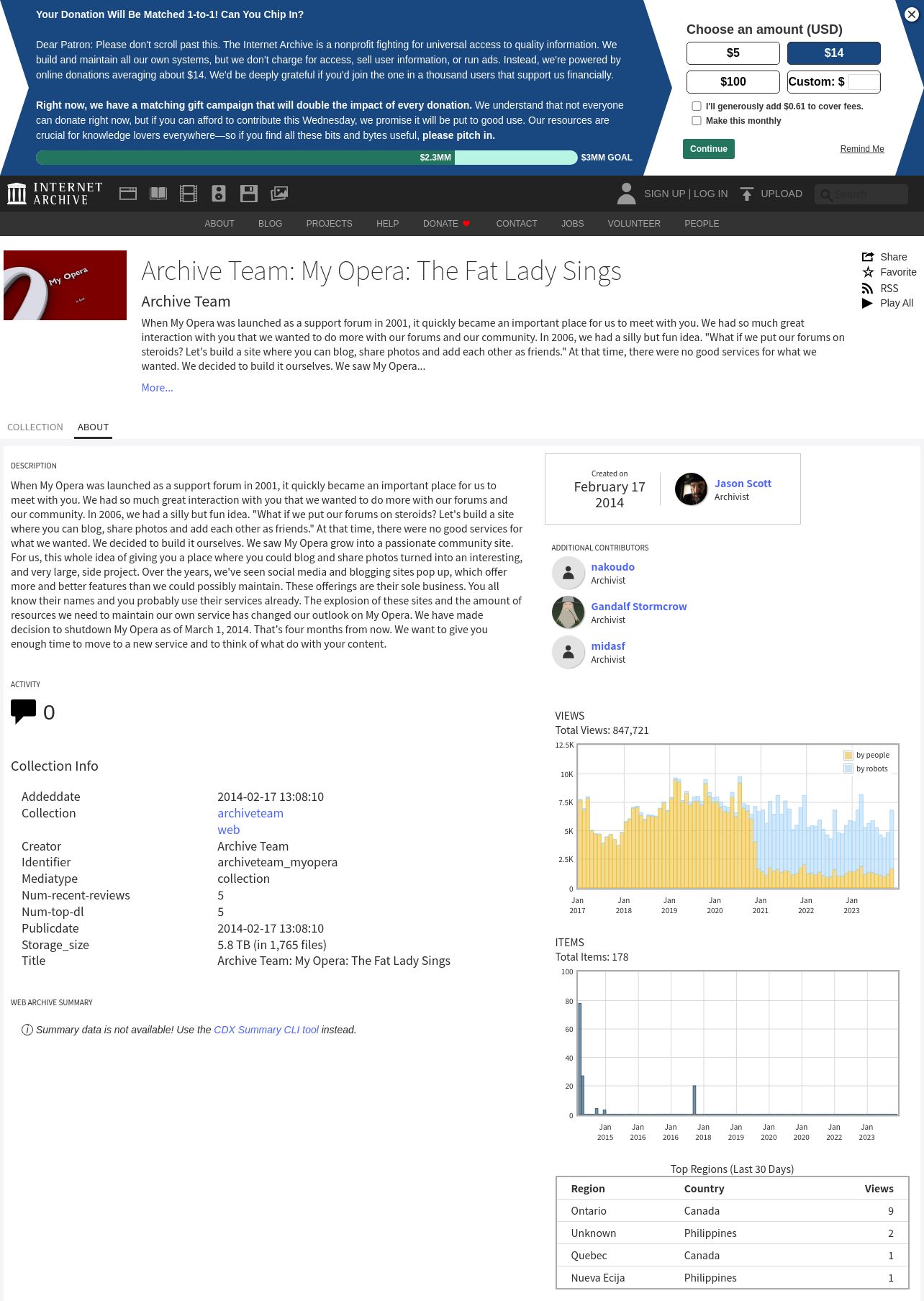924x1301 pixels.
Task: Open the VOLUNTEER menu item
Action: 634,224
